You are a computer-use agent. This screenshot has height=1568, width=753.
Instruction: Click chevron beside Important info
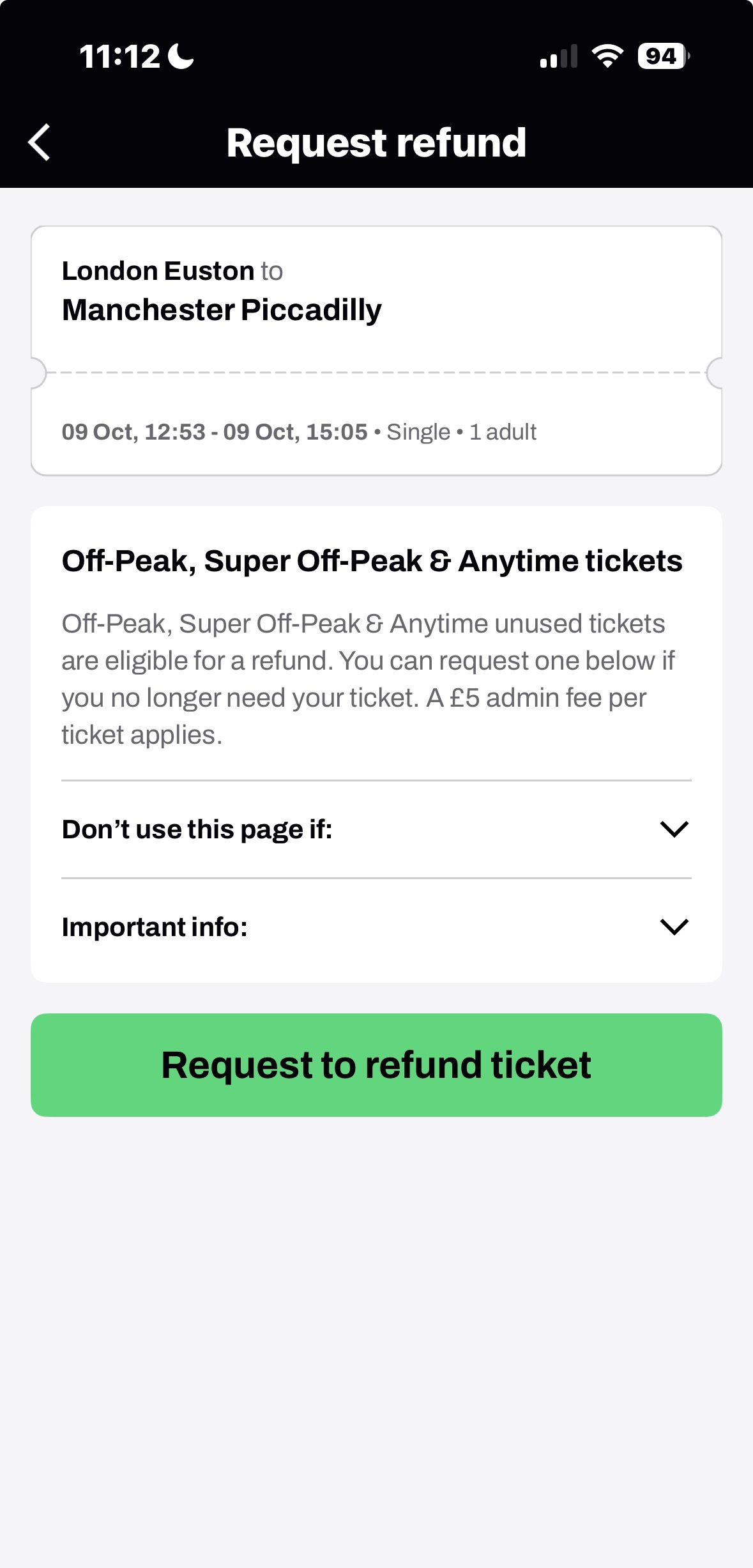[x=674, y=926]
